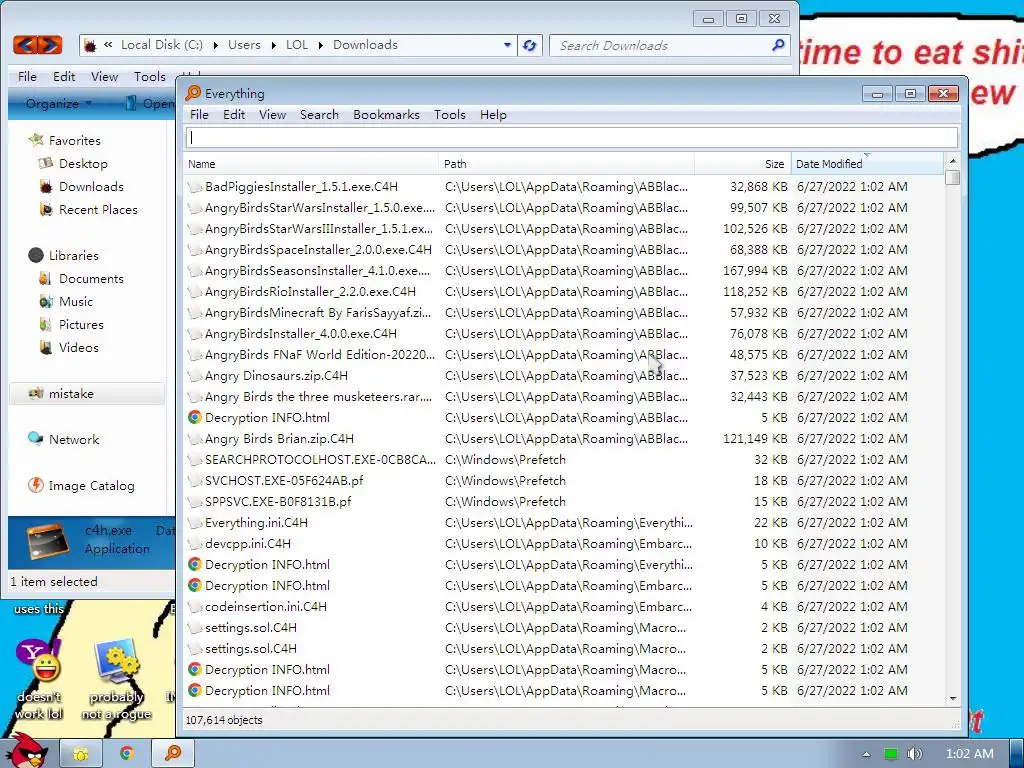1024x768 pixels.
Task: Select the Documents library
Action: click(91, 278)
